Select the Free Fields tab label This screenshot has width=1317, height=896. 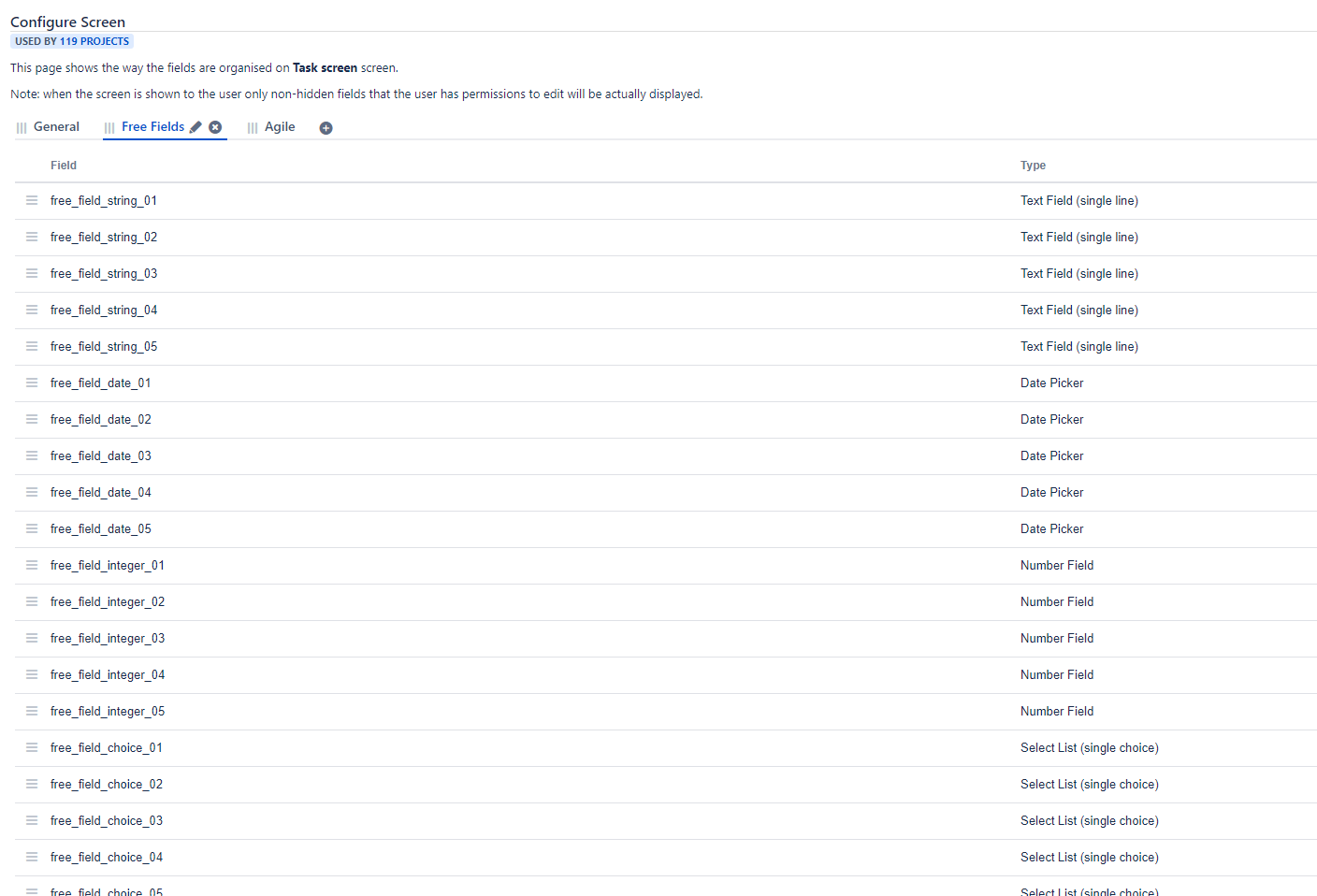pos(152,127)
